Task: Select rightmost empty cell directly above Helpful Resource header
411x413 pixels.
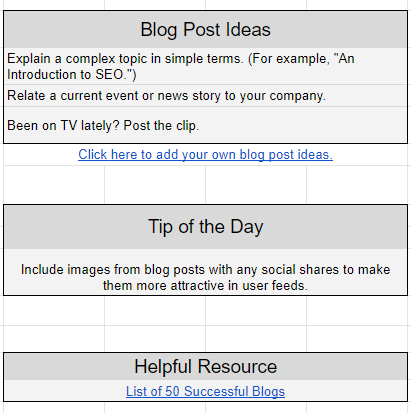Action: click(357, 338)
